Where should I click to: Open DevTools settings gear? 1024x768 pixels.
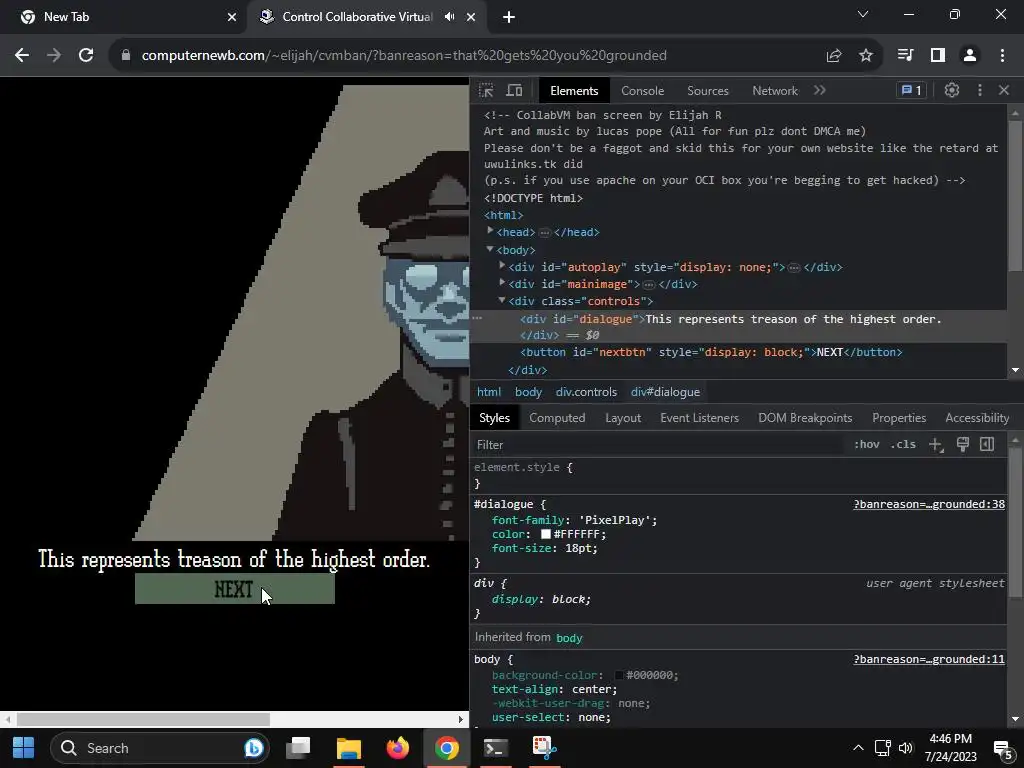(952, 91)
